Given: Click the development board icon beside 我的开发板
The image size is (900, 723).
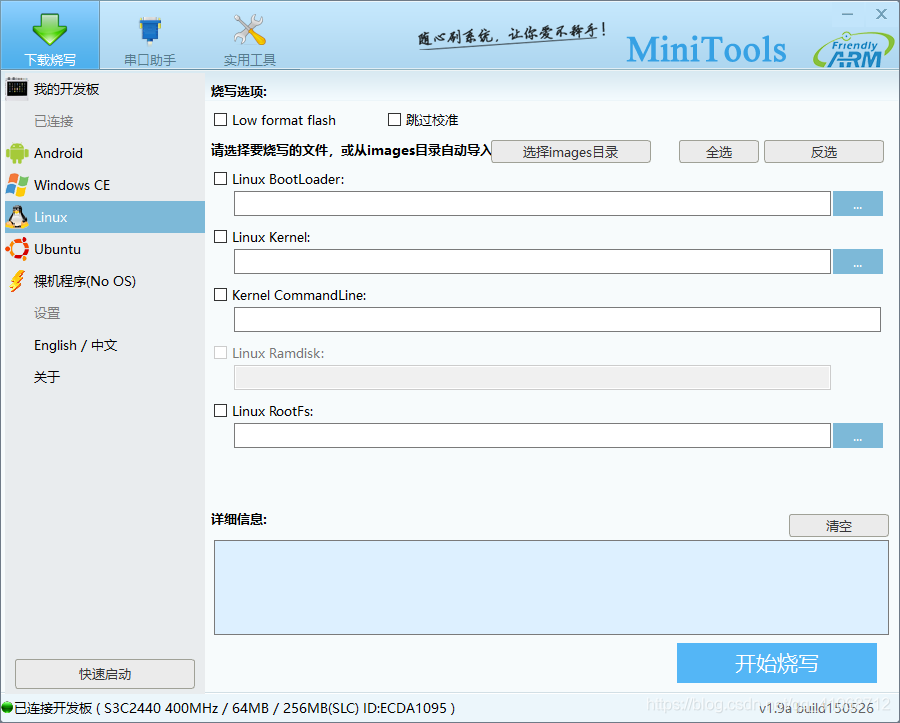Looking at the screenshot, I should (x=17, y=88).
